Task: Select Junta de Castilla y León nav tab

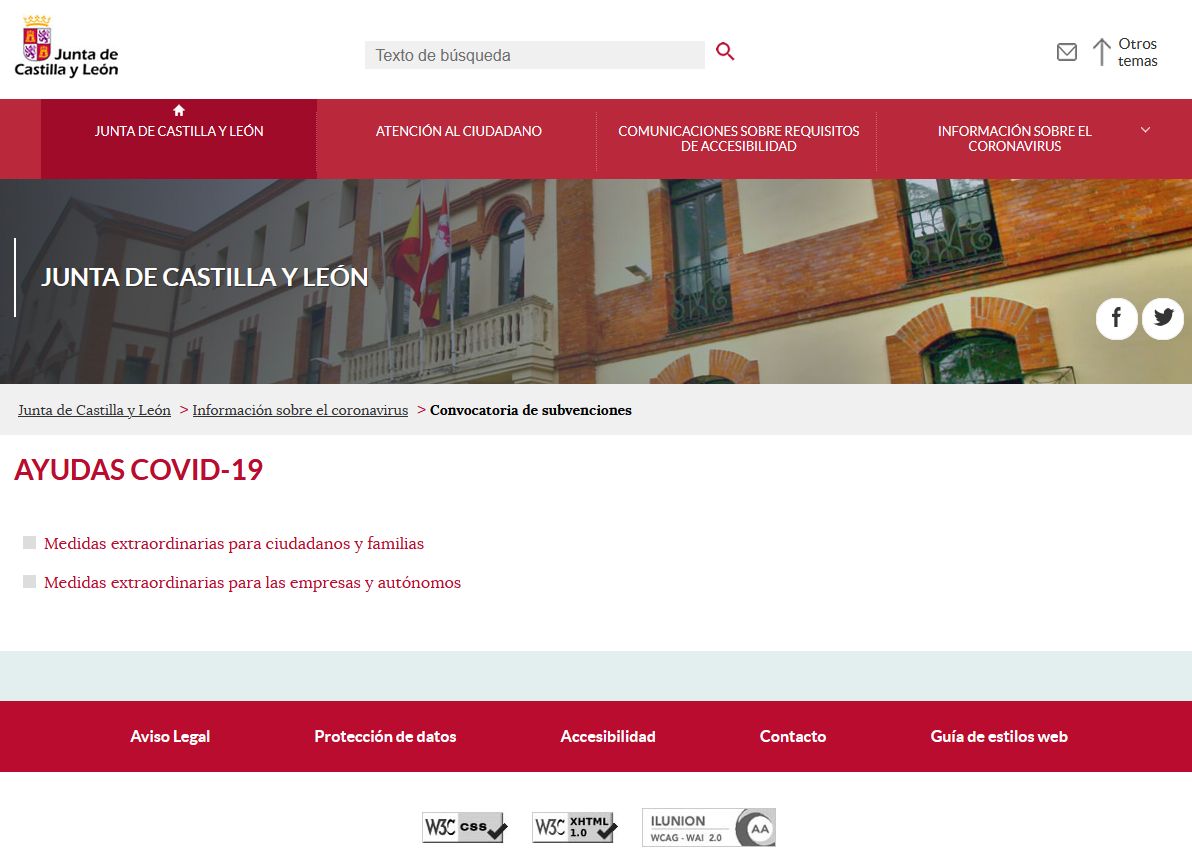Action: coord(179,138)
